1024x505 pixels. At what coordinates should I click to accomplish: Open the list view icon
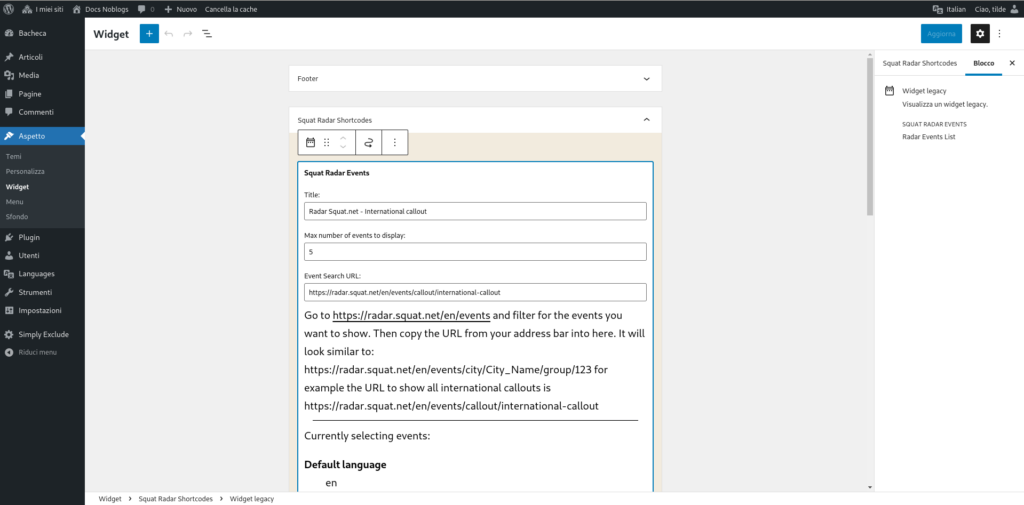pos(206,33)
